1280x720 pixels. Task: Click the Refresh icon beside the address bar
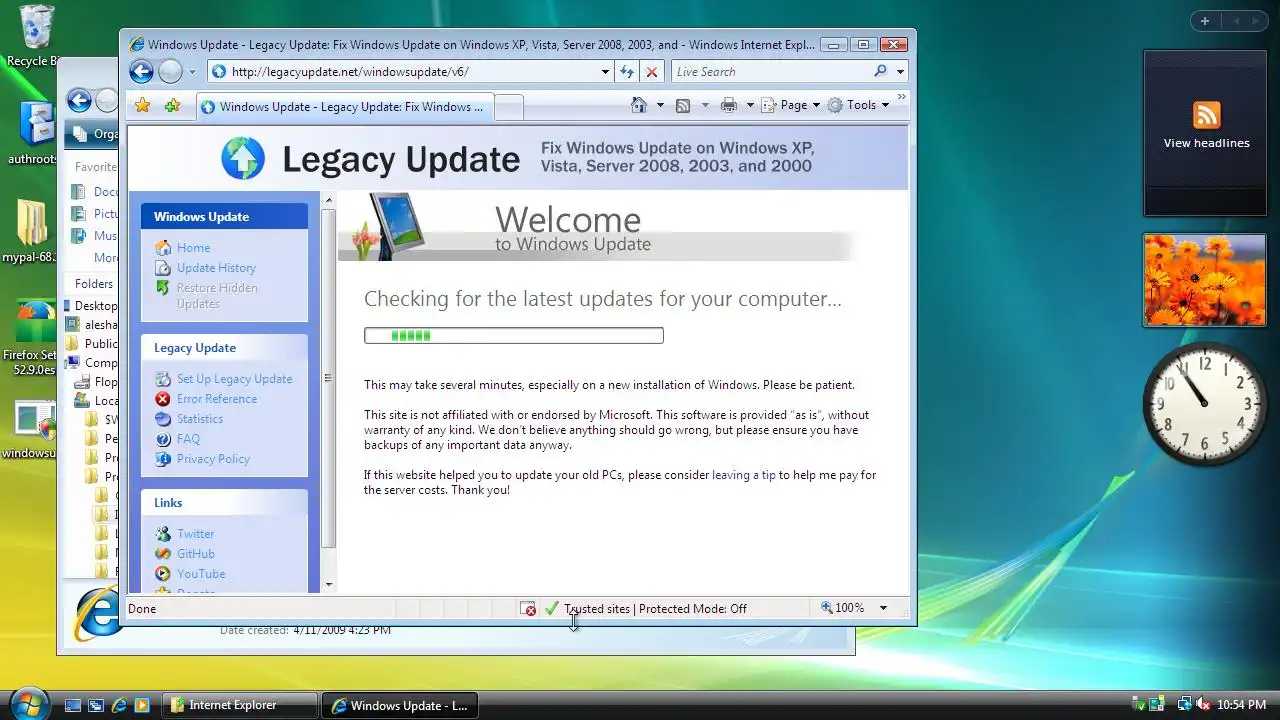[627, 72]
